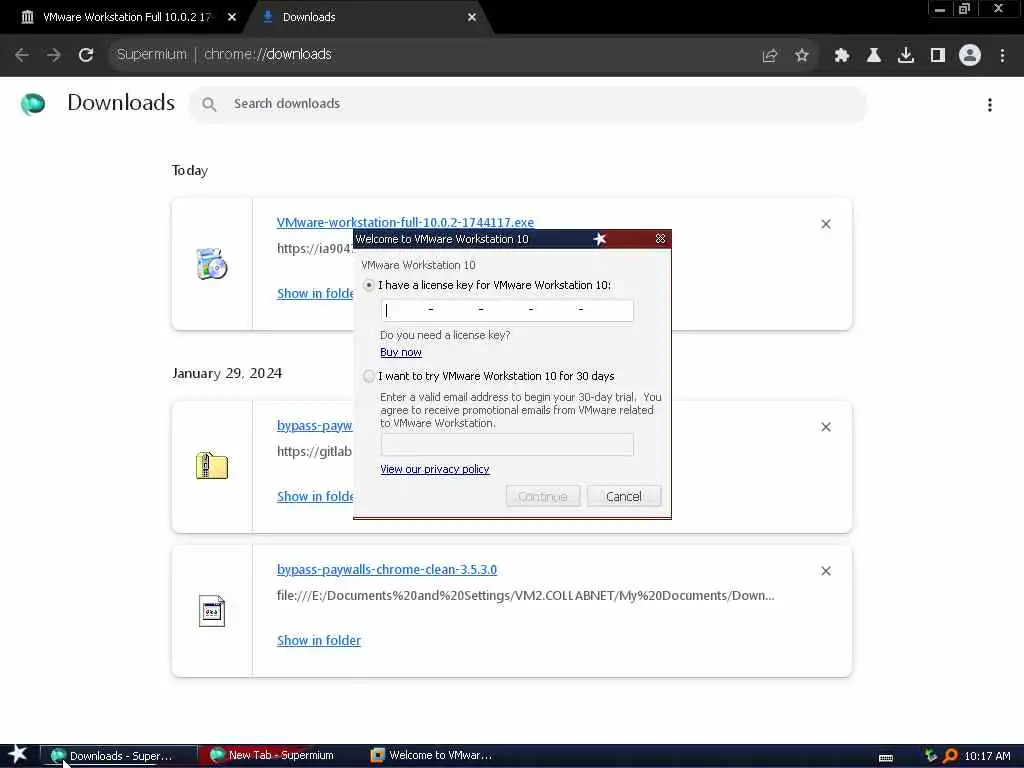Show VMware-workstation exe in folder
1024x768 pixels.
pos(315,293)
